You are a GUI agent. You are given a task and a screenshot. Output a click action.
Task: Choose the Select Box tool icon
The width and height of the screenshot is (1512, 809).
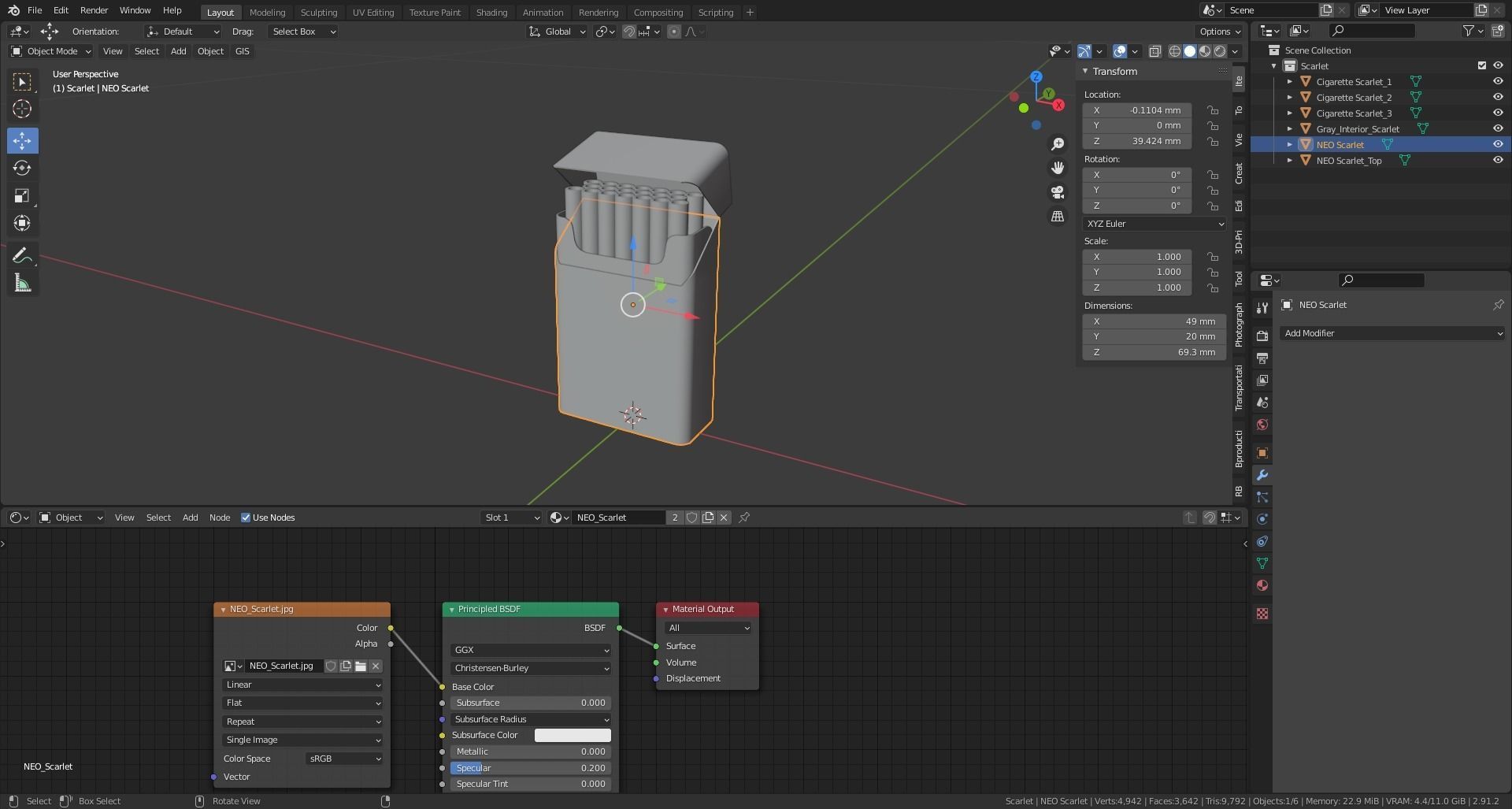(22, 82)
